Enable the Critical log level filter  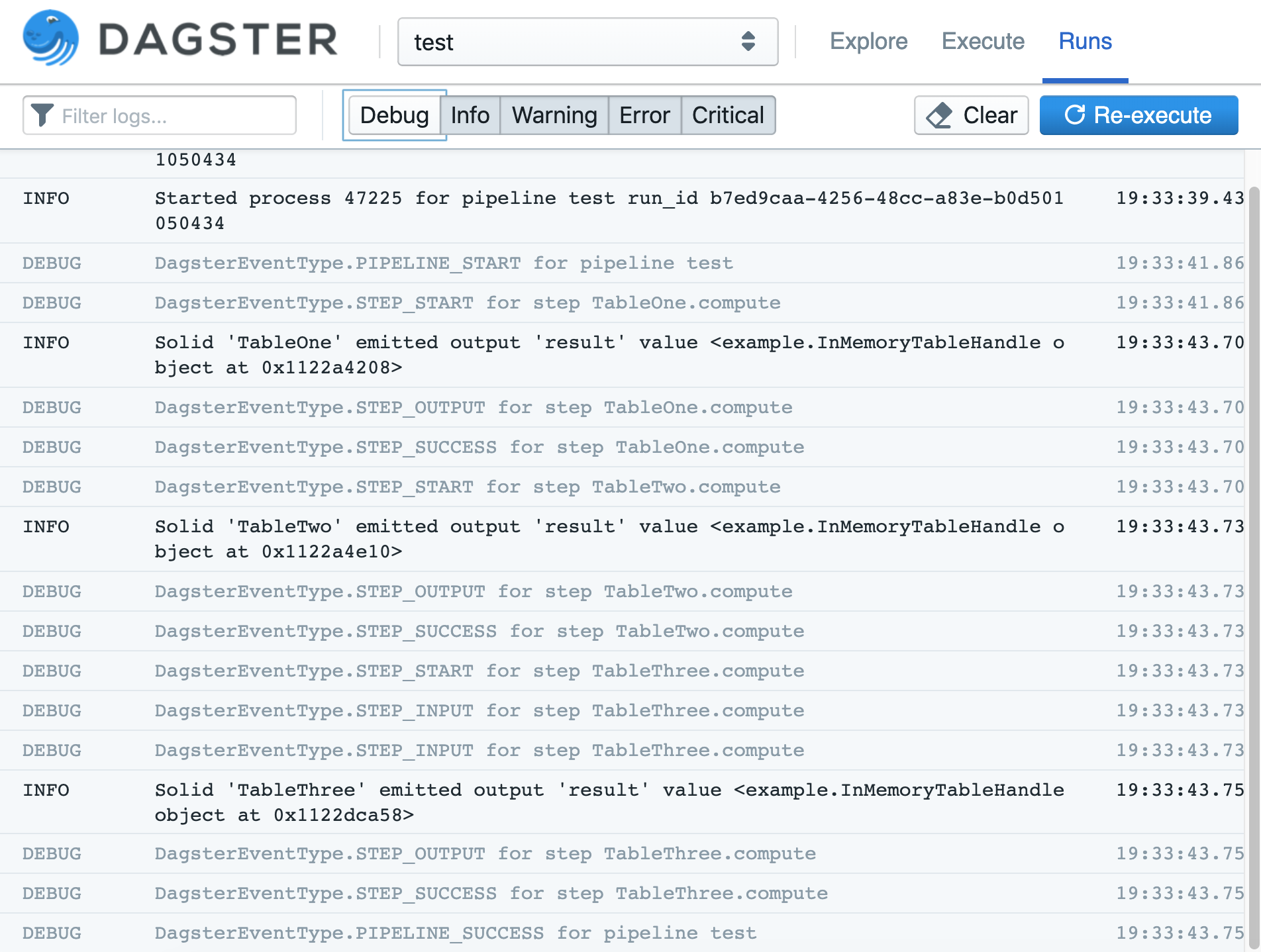[727, 115]
